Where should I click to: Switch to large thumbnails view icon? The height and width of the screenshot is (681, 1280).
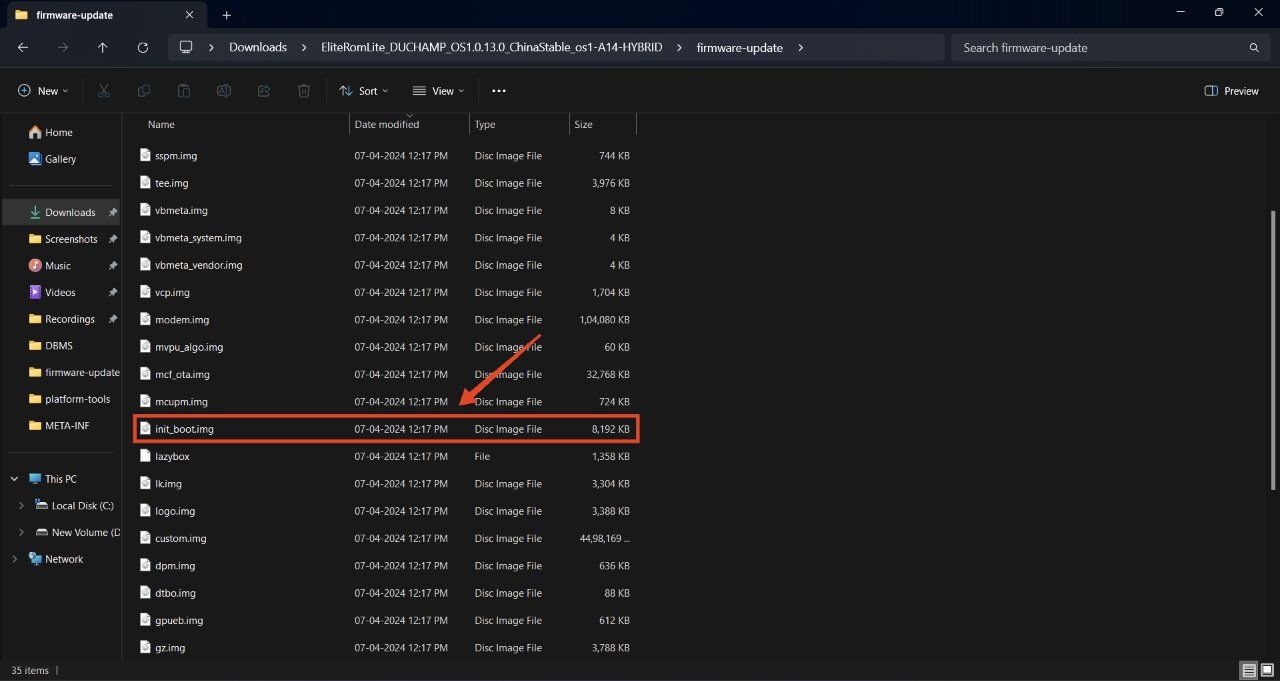pyautogui.click(x=1267, y=670)
